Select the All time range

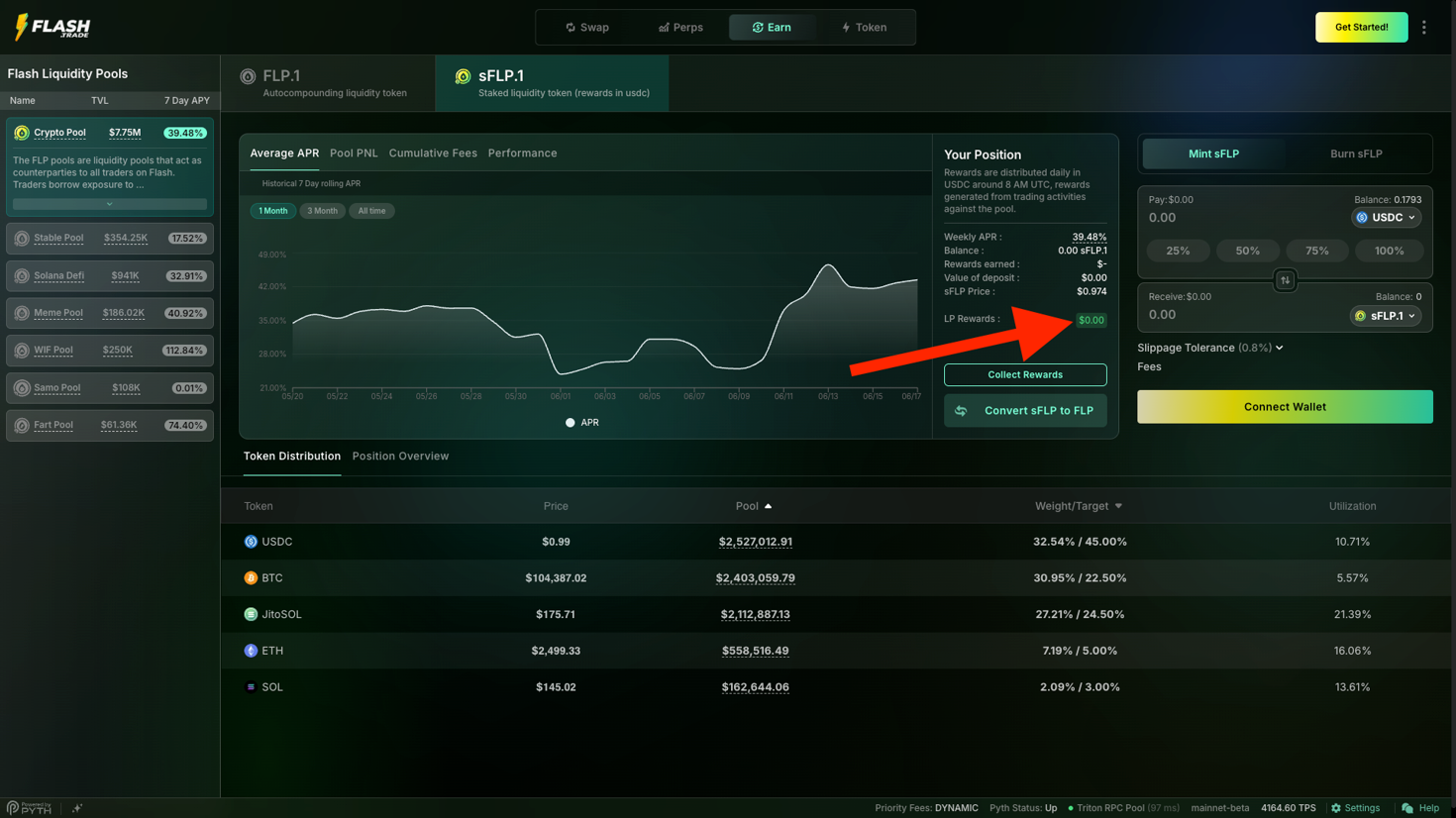point(371,211)
